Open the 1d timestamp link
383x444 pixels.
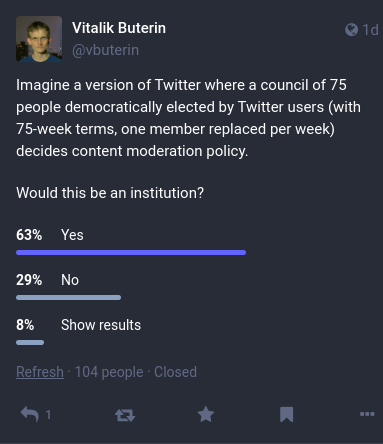point(370,30)
